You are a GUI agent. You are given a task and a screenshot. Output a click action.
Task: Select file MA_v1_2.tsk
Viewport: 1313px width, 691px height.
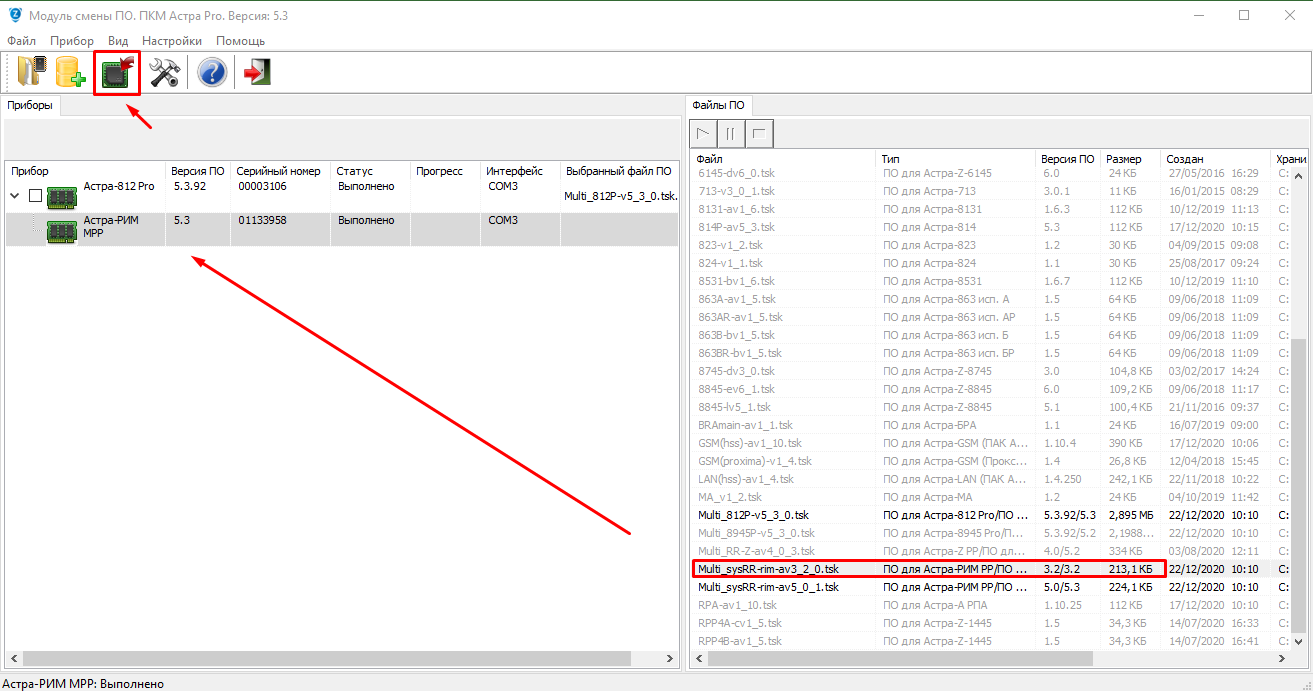729,497
